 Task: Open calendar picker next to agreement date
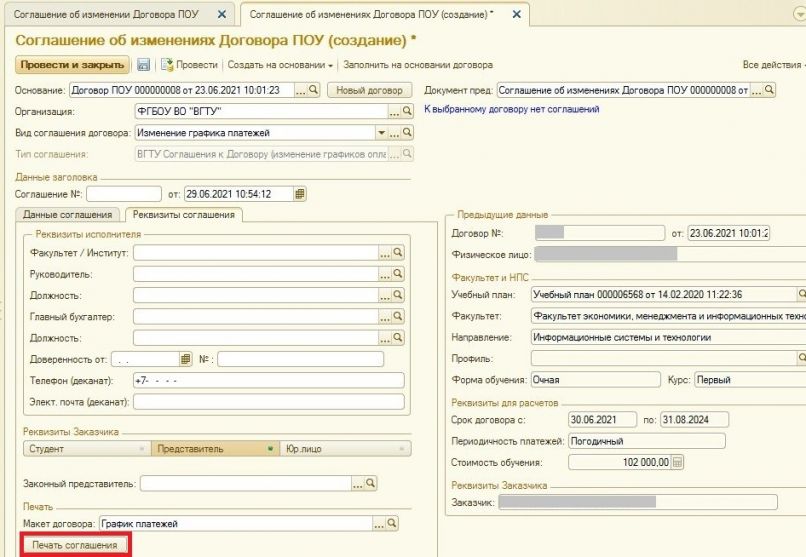tap(300, 194)
